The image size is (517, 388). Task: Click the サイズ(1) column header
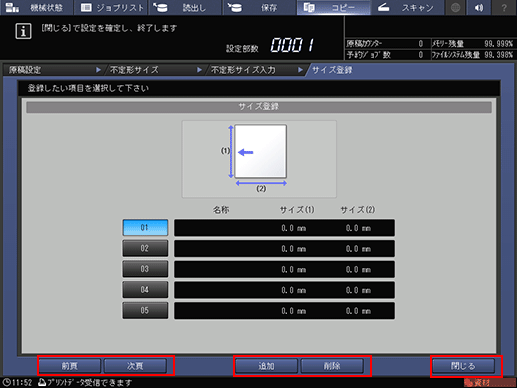pyautogui.click(x=297, y=210)
